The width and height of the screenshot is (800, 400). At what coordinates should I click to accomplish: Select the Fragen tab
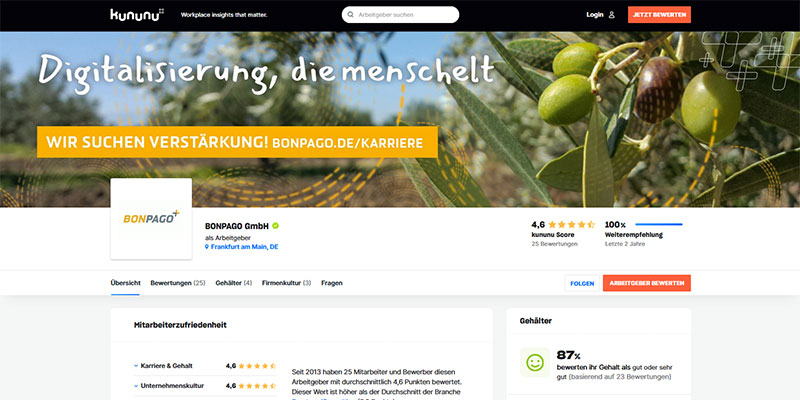tap(332, 283)
